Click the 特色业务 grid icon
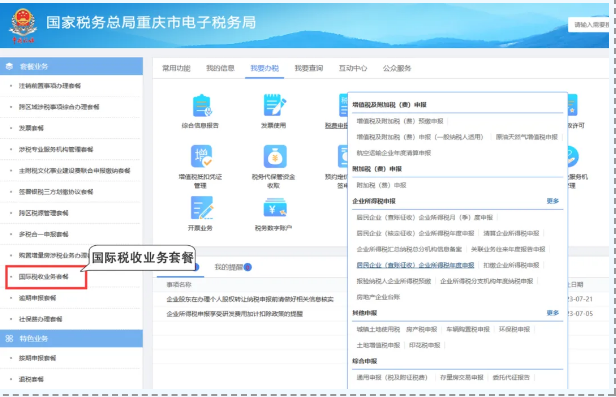This screenshot has width=616, height=397. point(9,338)
